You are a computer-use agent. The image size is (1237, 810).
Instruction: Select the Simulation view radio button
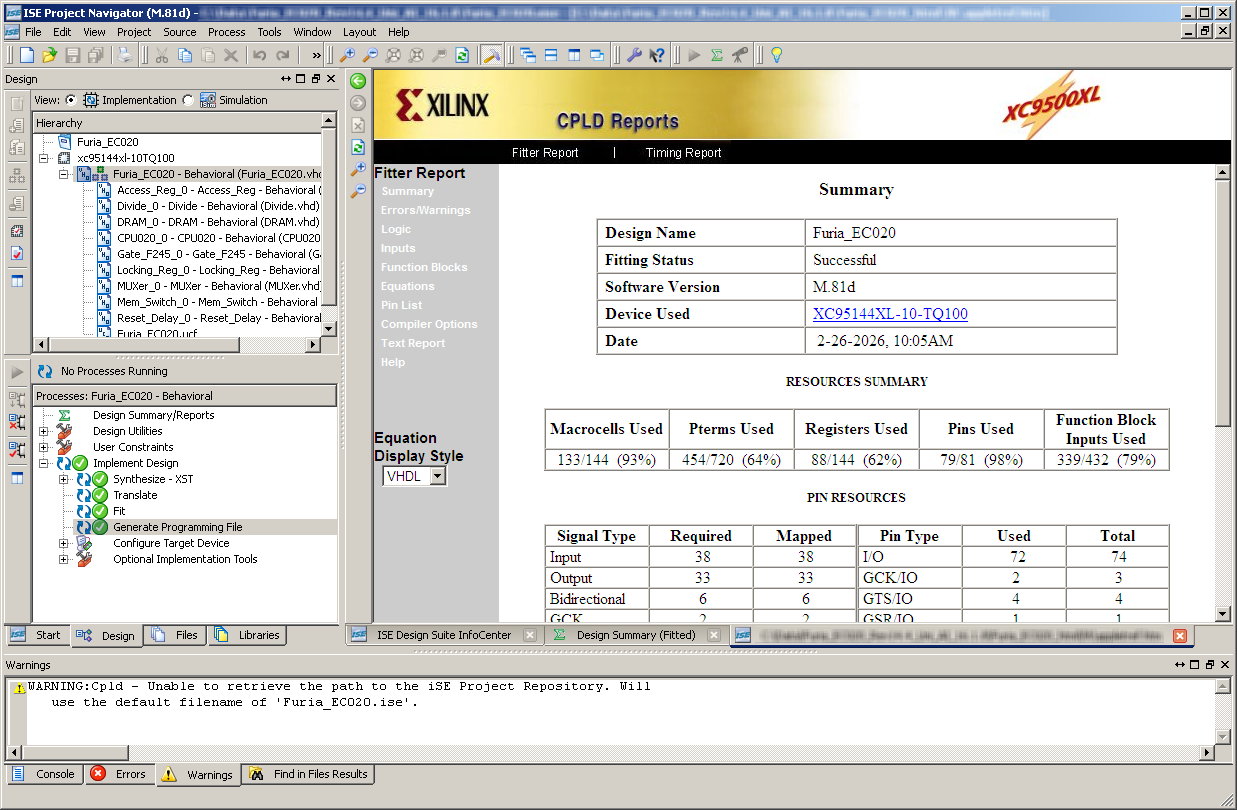point(188,100)
